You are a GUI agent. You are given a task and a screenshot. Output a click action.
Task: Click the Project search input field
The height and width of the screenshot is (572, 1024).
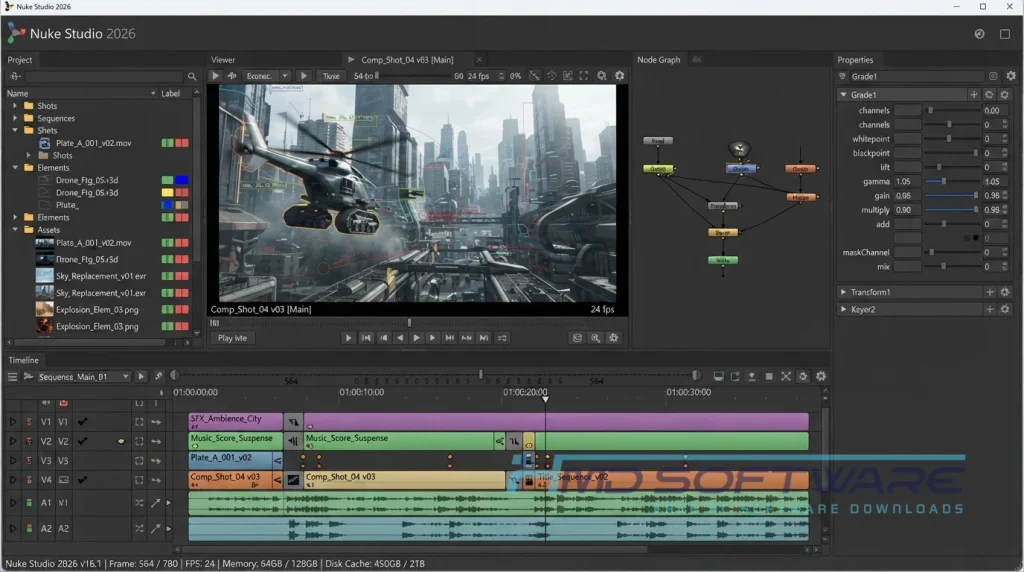click(x=104, y=76)
